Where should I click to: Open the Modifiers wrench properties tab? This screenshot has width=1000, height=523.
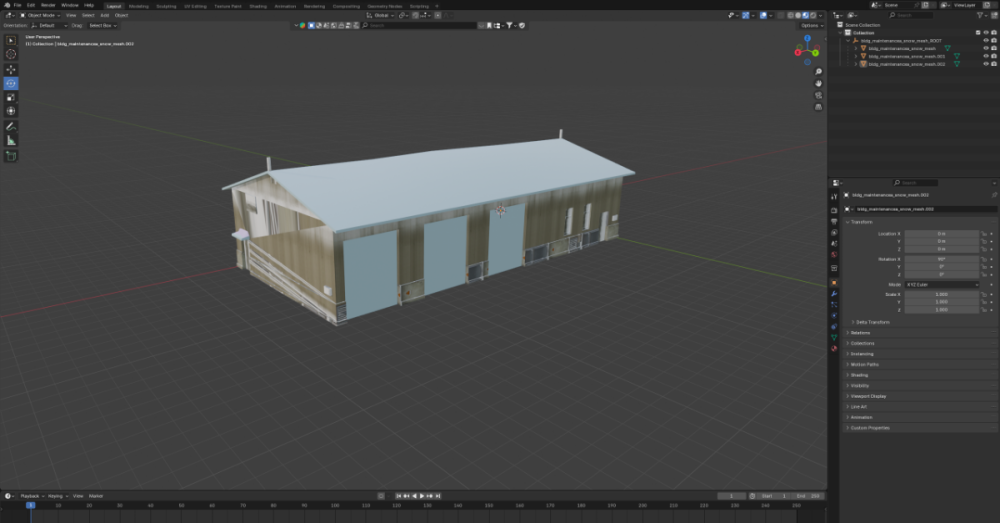[834, 294]
